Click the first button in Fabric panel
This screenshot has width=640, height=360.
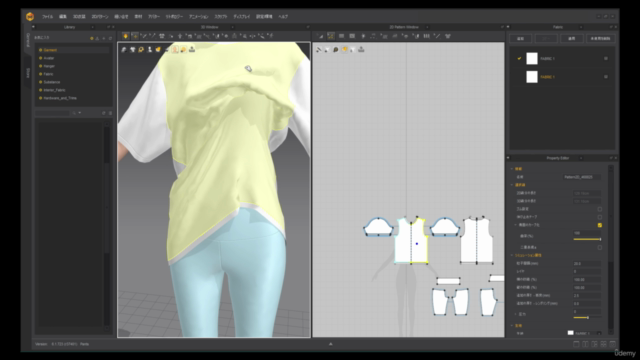tap(520, 38)
